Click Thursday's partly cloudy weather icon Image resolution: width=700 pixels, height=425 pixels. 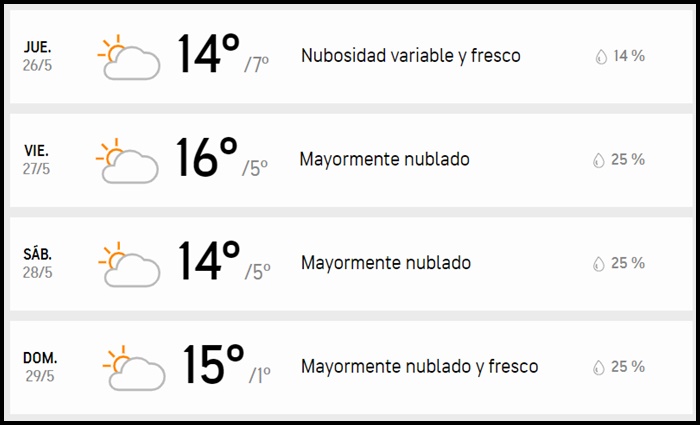pyautogui.click(x=129, y=58)
